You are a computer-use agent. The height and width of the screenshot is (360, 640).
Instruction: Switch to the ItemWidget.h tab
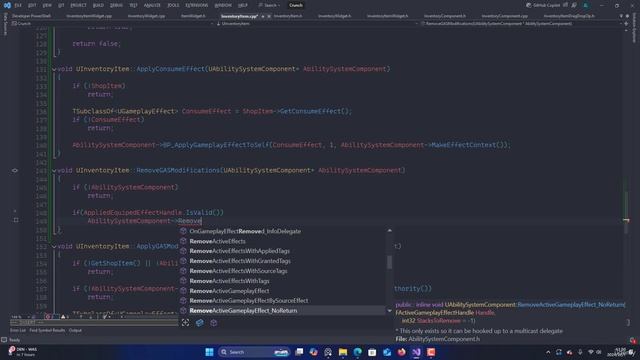[x=193, y=16]
